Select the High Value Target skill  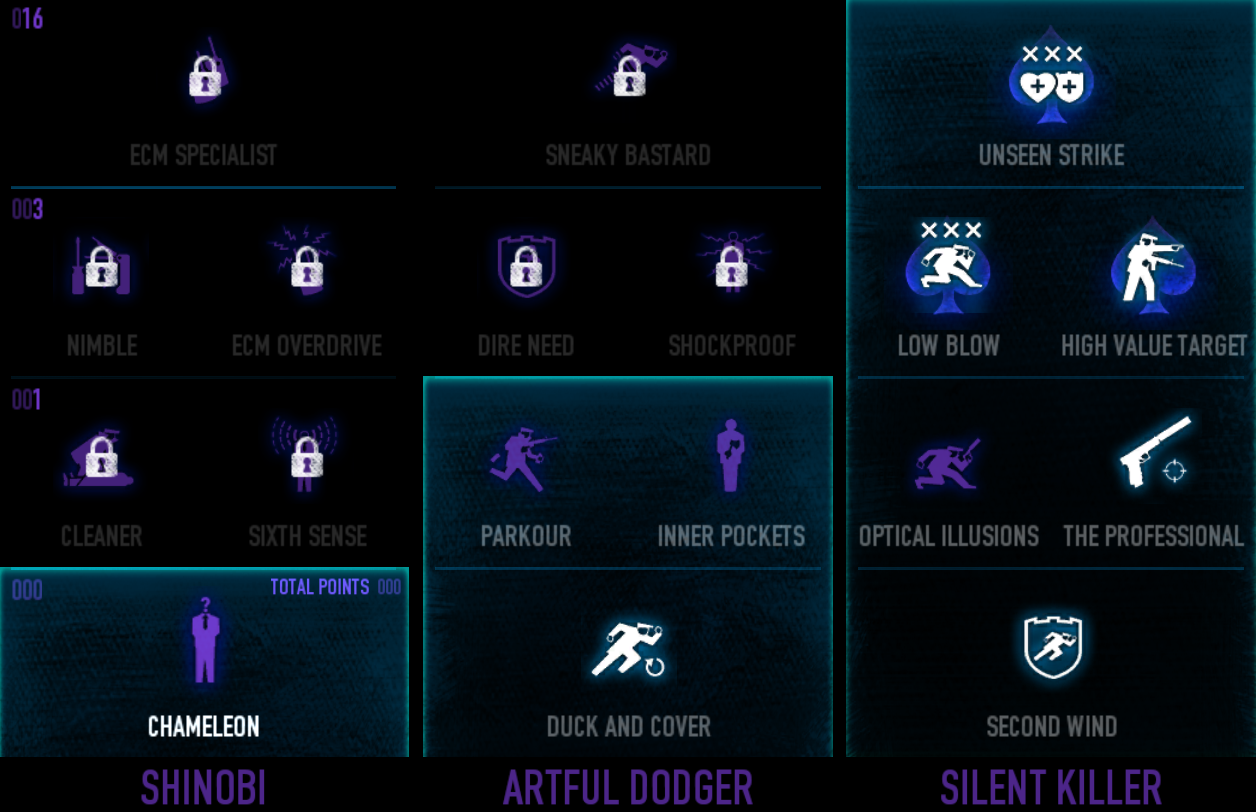1153,263
